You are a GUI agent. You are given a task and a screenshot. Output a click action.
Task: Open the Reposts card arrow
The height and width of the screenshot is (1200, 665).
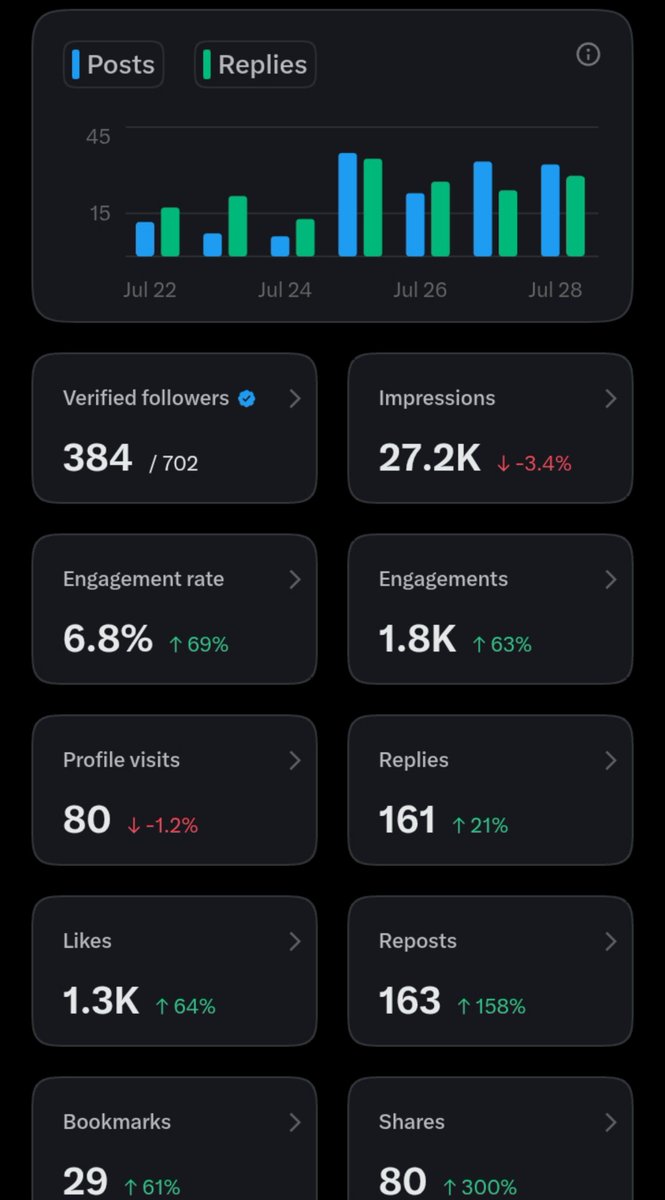(x=611, y=942)
